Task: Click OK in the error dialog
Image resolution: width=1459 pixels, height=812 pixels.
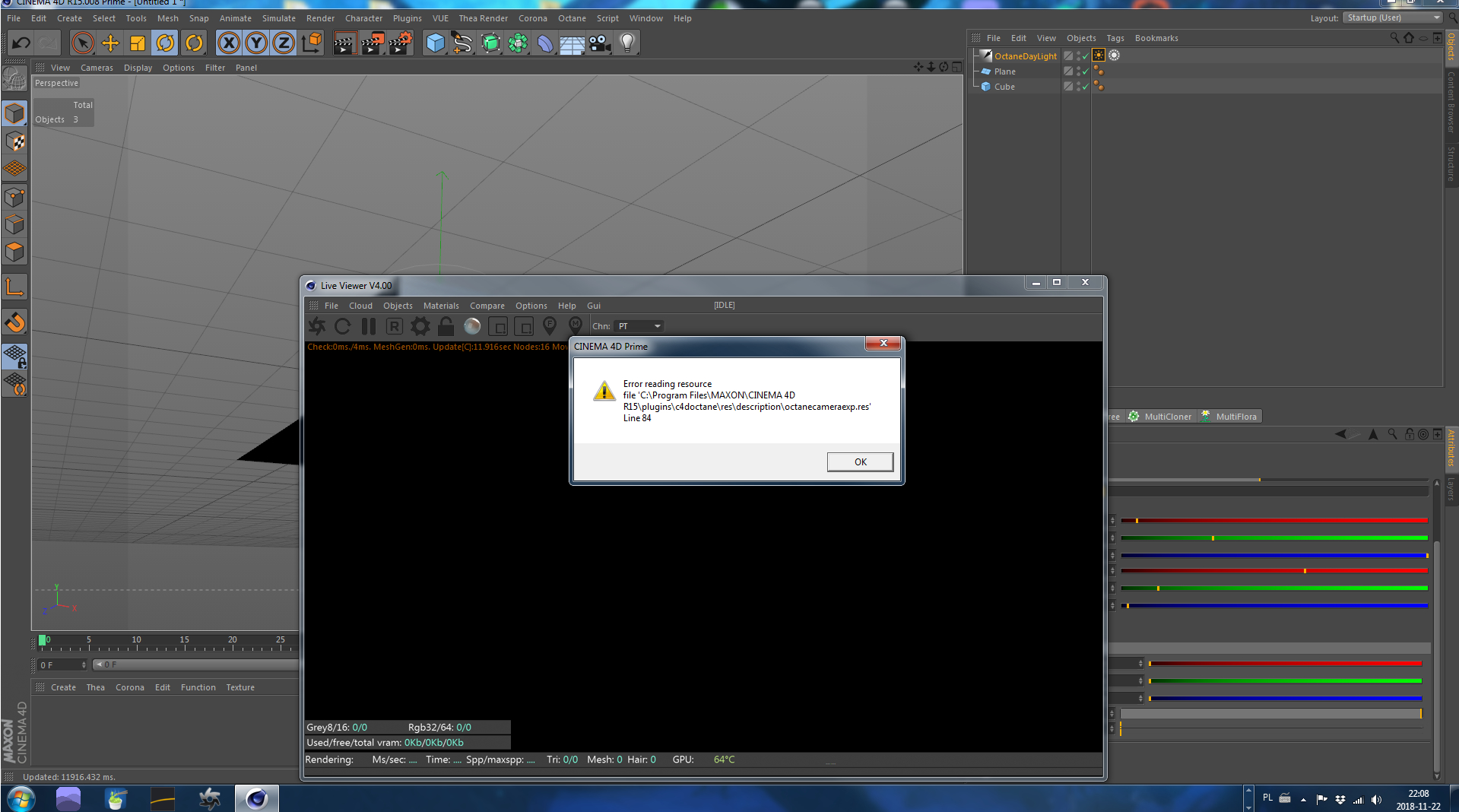Action: coord(860,462)
